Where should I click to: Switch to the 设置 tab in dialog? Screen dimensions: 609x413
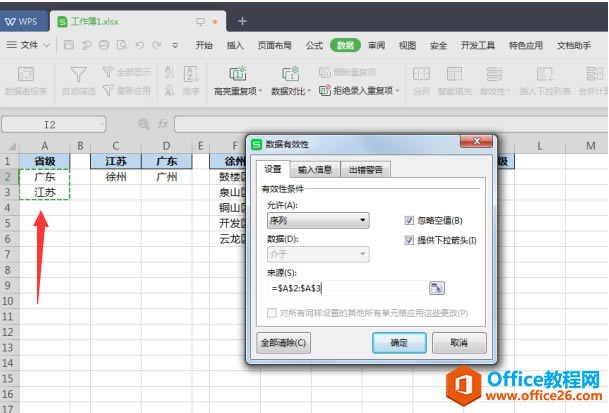[273, 169]
